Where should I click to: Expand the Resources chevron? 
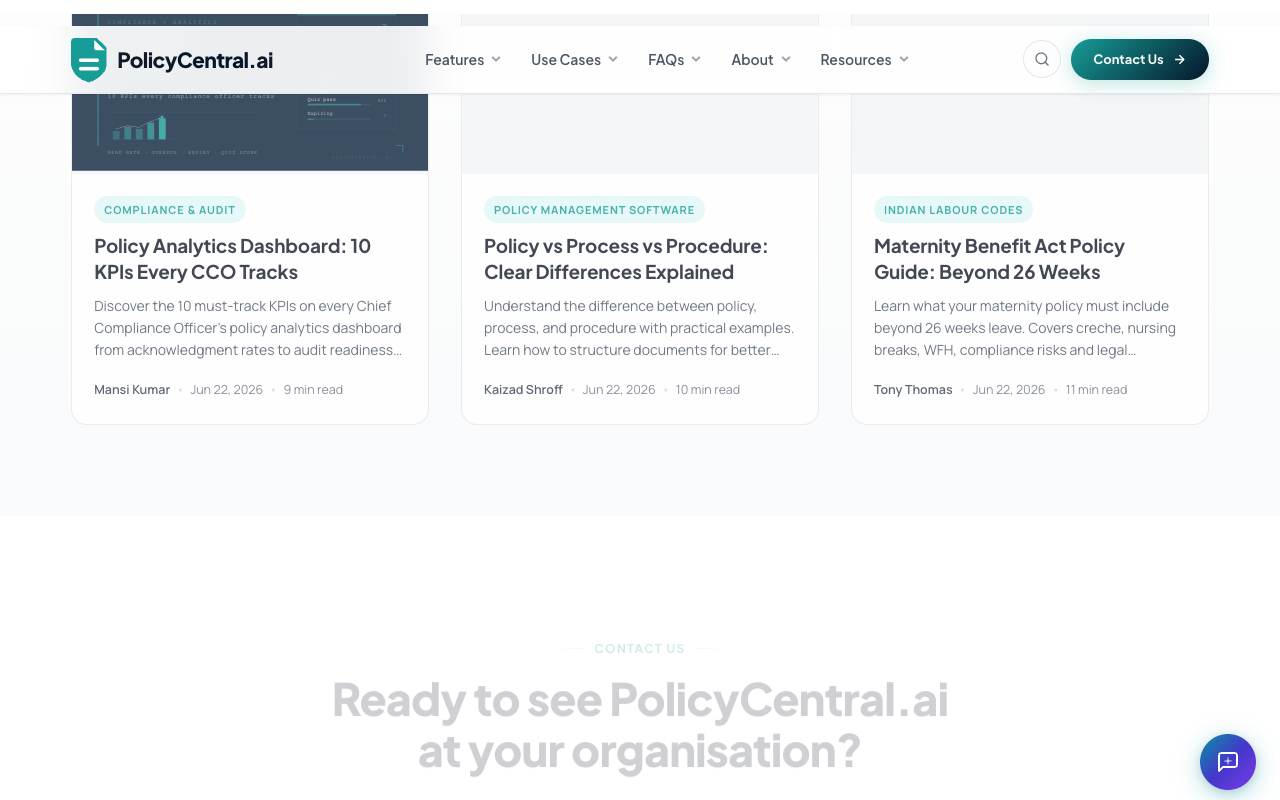click(x=904, y=59)
